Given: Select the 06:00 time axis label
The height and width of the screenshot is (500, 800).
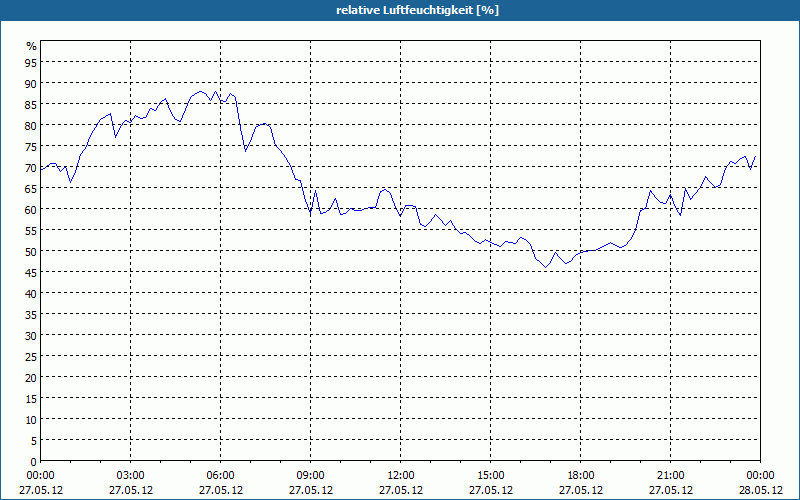Looking at the screenshot, I should [x=220, y=476].
